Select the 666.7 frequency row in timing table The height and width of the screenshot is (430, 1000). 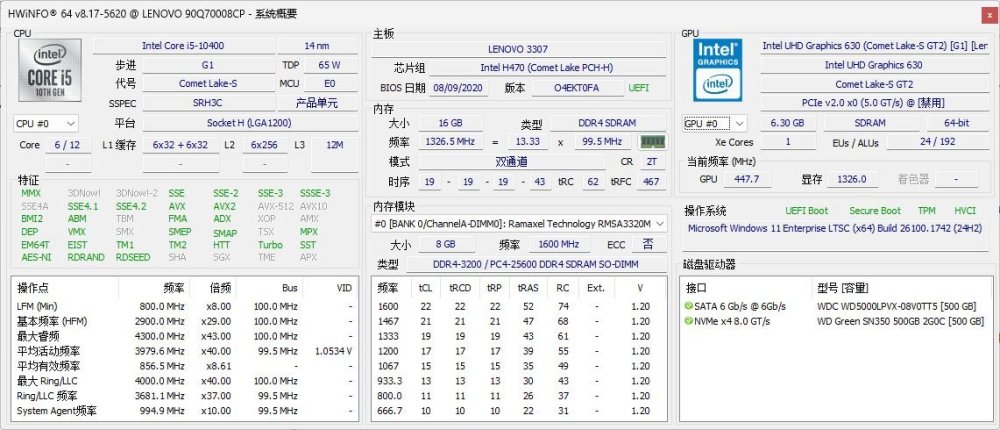(519, 411)
